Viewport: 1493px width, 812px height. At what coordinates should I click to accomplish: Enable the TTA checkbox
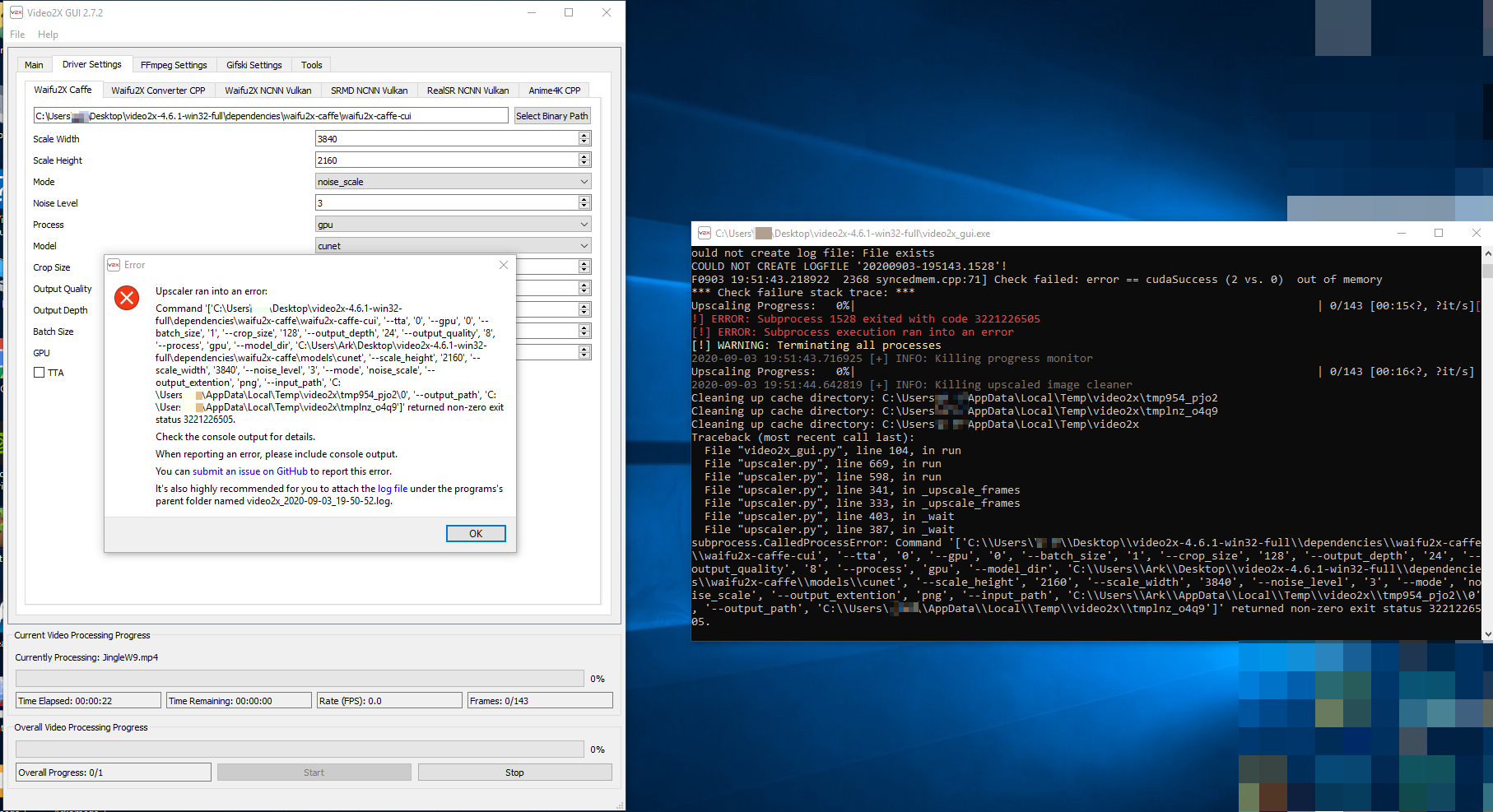click(39, 373)
